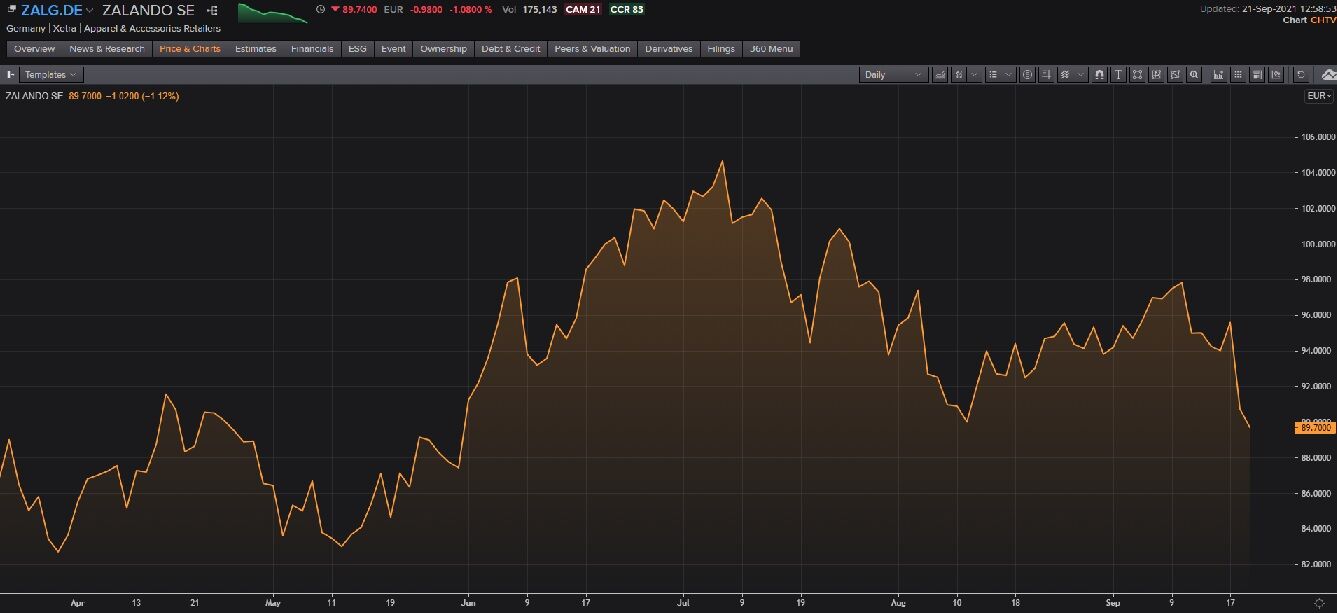Click the first chart layout icon after nodes
This screenshot has width=1337, height=613.
pyautogui.click(x=1156, y=75)
